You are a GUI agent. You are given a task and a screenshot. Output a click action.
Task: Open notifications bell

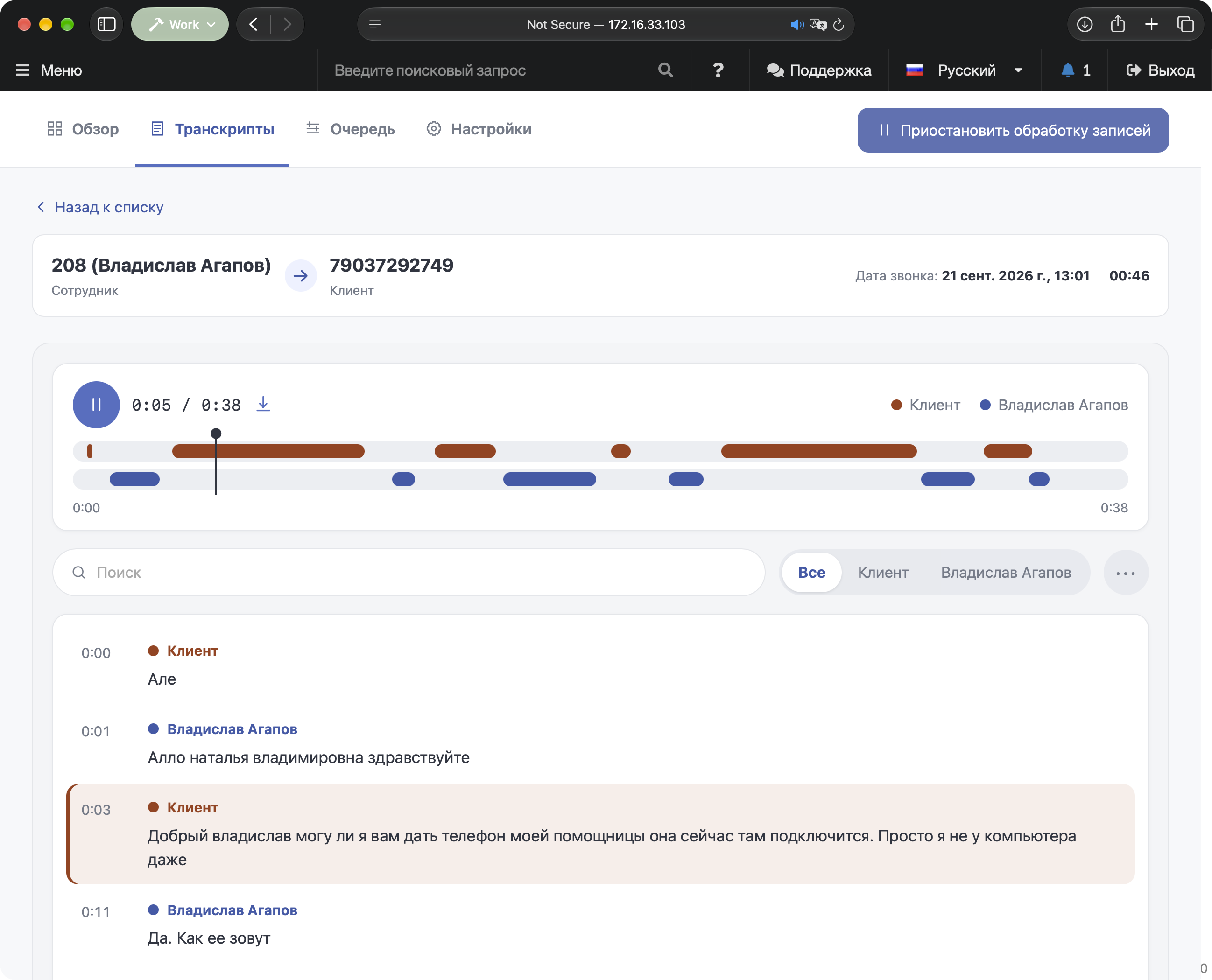point(1075,70)
